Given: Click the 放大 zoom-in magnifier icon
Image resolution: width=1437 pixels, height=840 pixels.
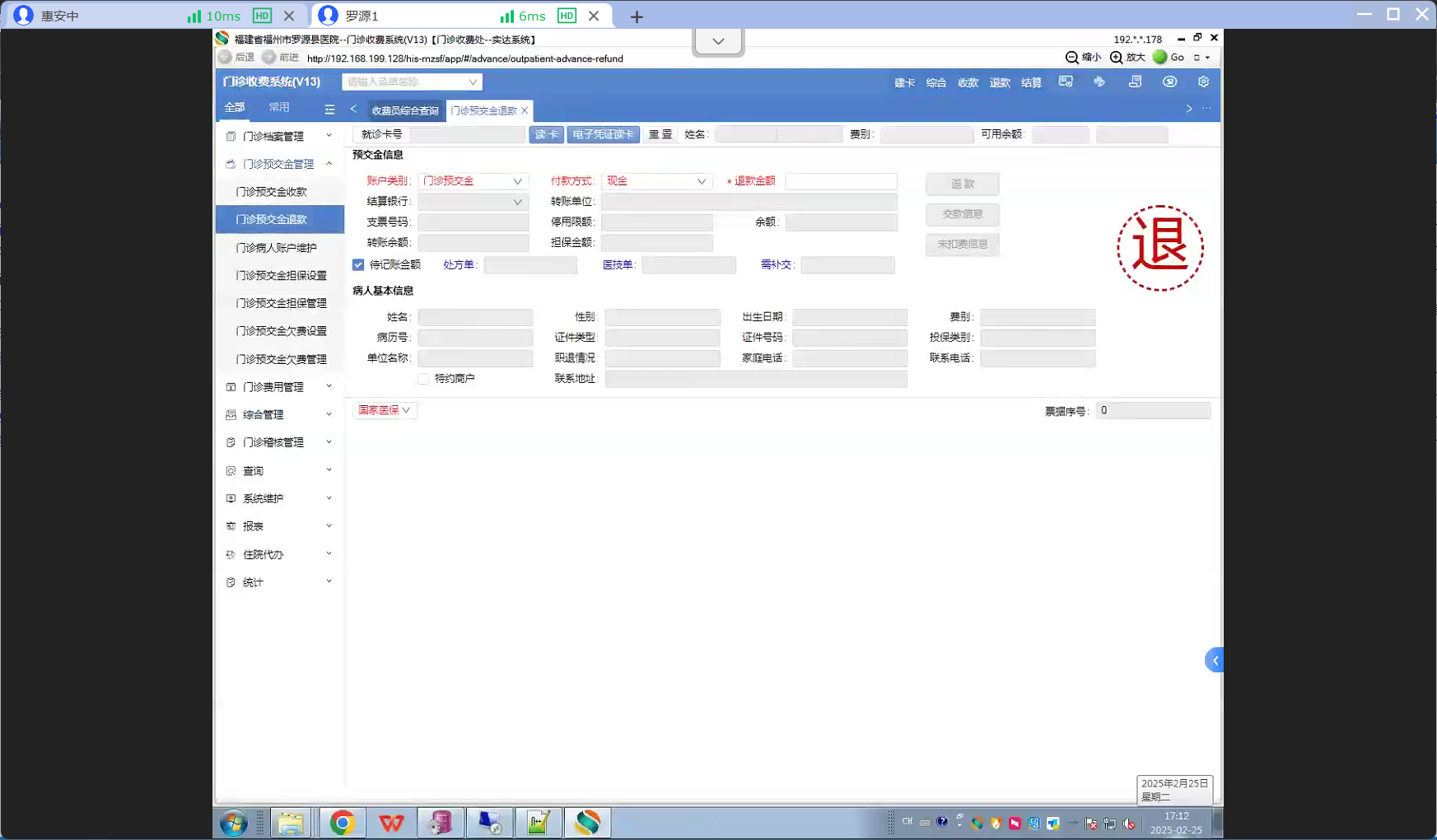Looking at the screenshot, I should pyautogui.click(x=1116, y=58).
